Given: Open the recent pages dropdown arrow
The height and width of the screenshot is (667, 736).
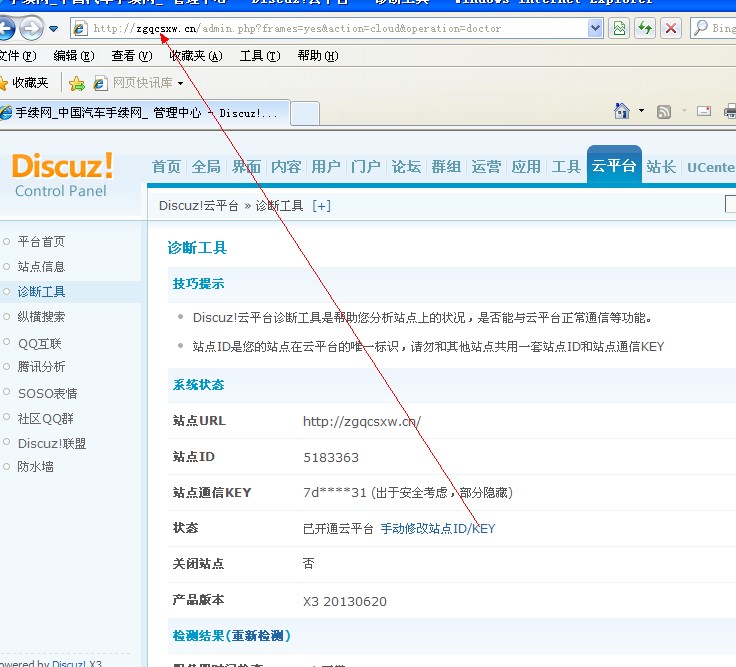Looking at the screenshot, I should pos(54,29).
